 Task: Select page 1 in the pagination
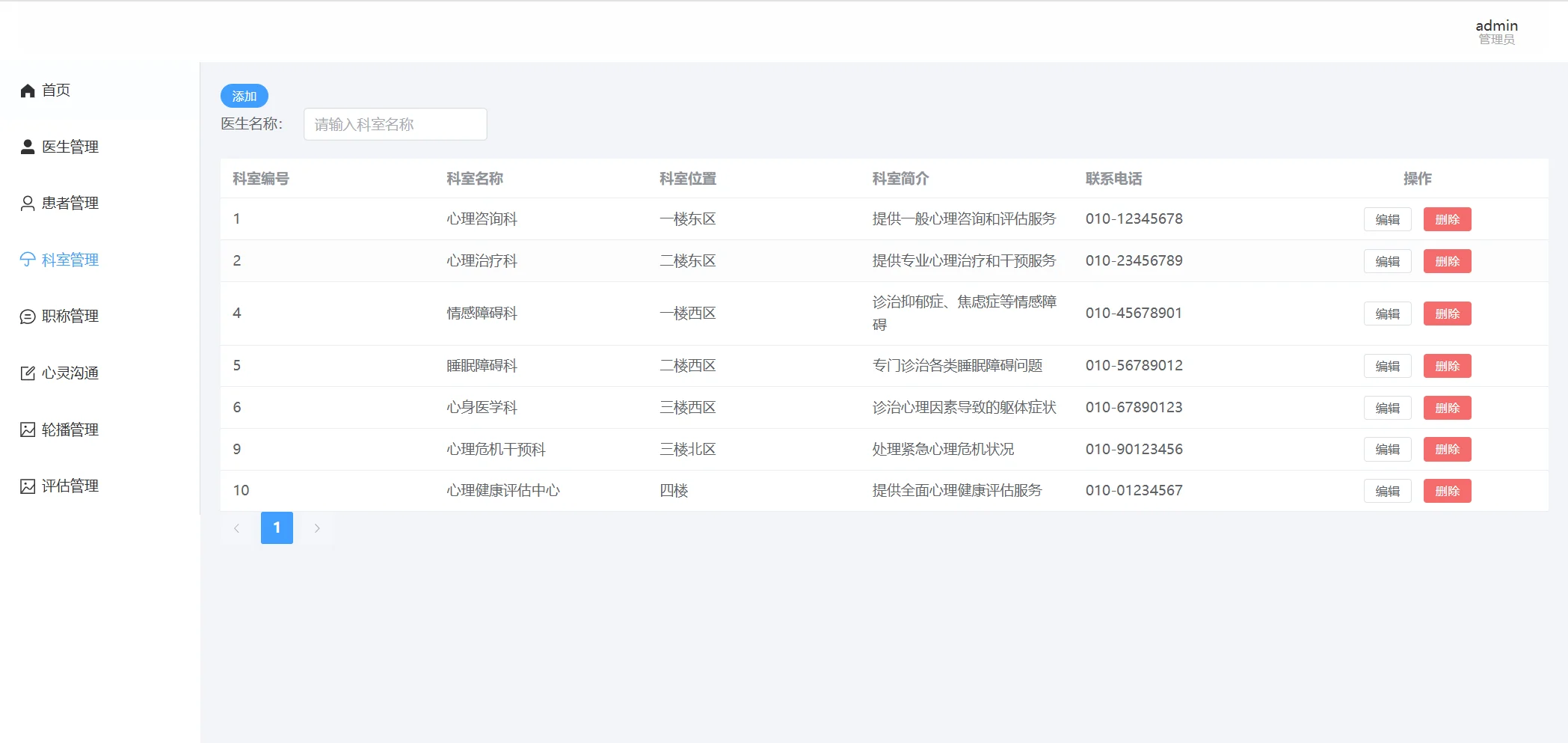pos(277,528)
